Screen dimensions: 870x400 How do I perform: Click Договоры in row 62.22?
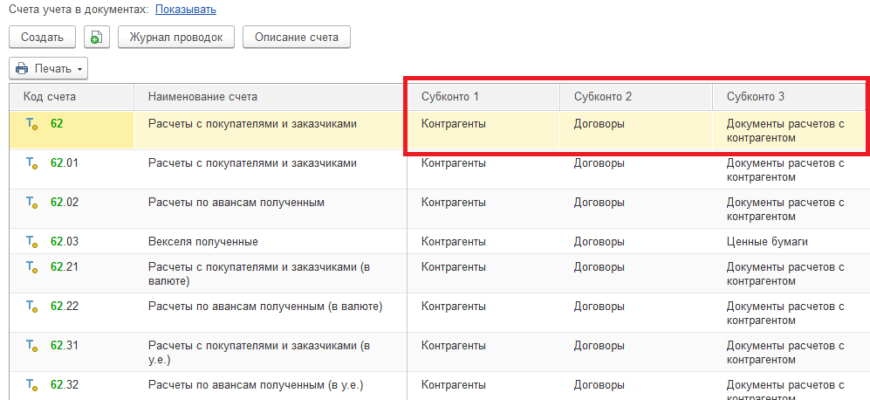[x=599, y=306]
